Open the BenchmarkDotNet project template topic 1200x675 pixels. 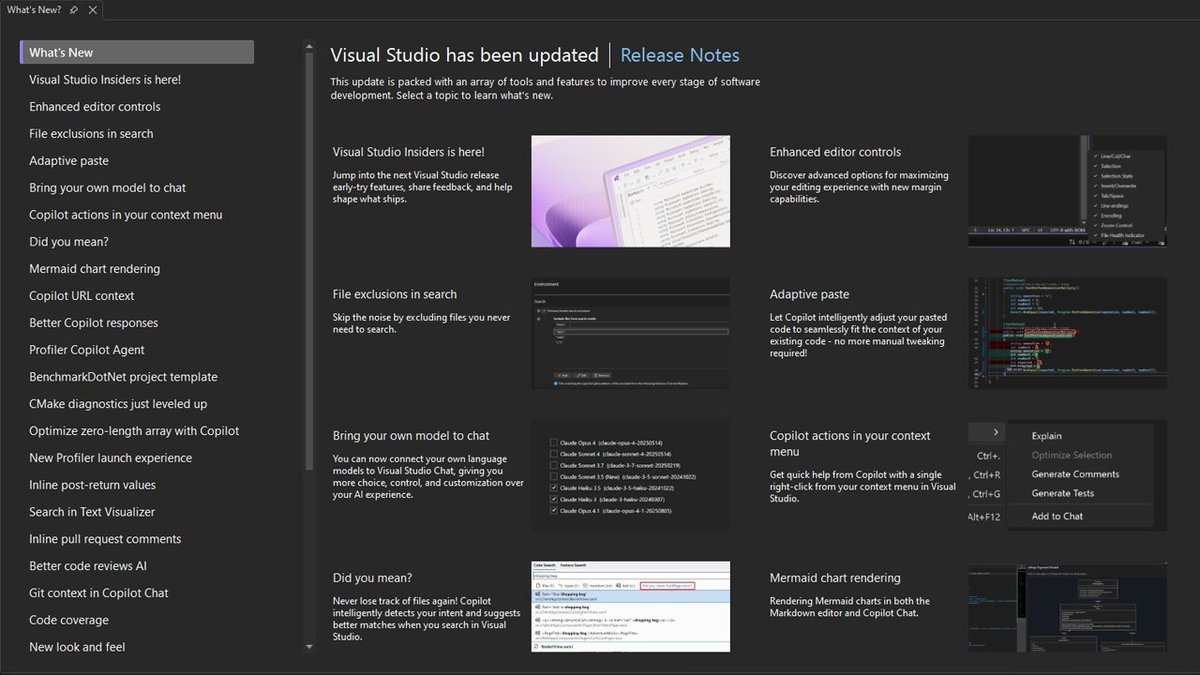pyautogui.click(x=123, y=376)
